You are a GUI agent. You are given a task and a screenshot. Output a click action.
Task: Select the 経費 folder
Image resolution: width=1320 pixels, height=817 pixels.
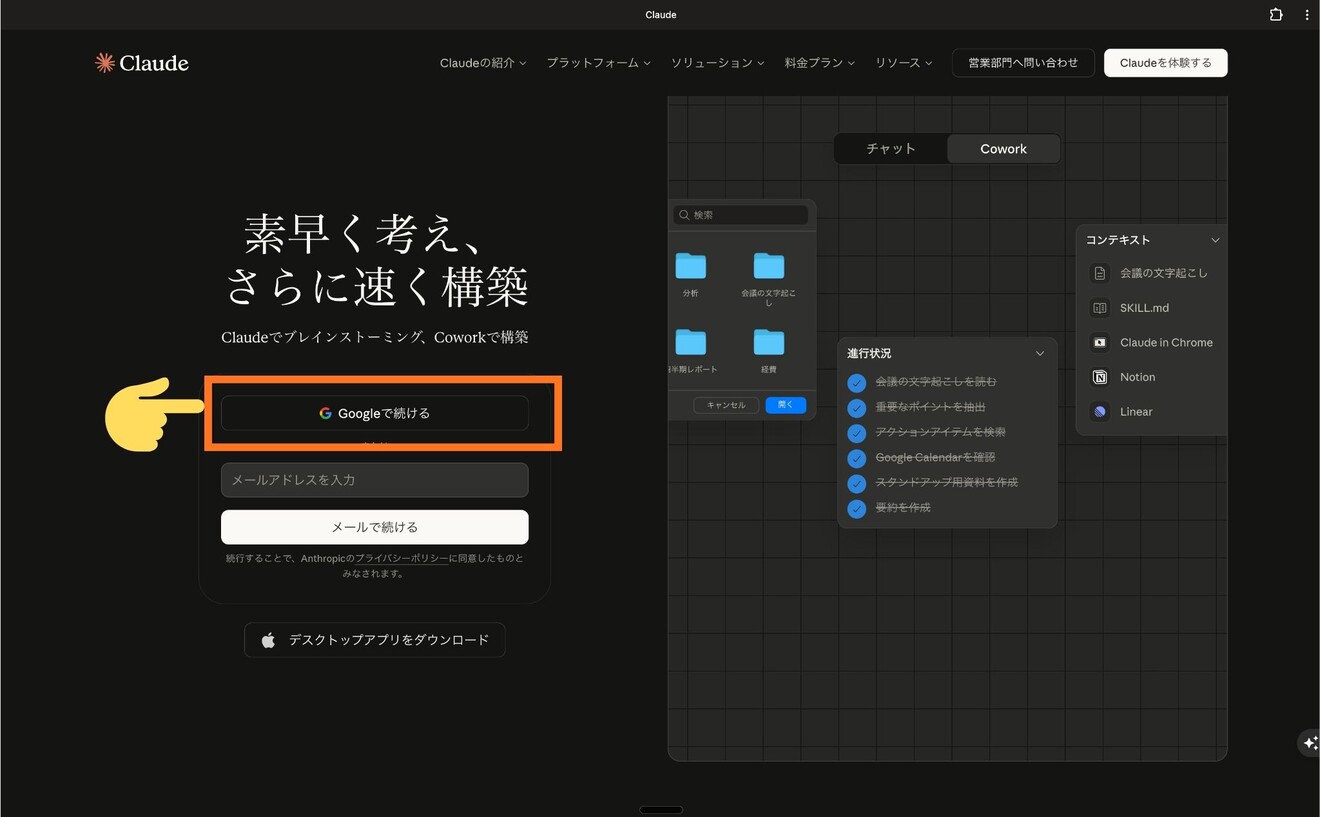(768, 342)
